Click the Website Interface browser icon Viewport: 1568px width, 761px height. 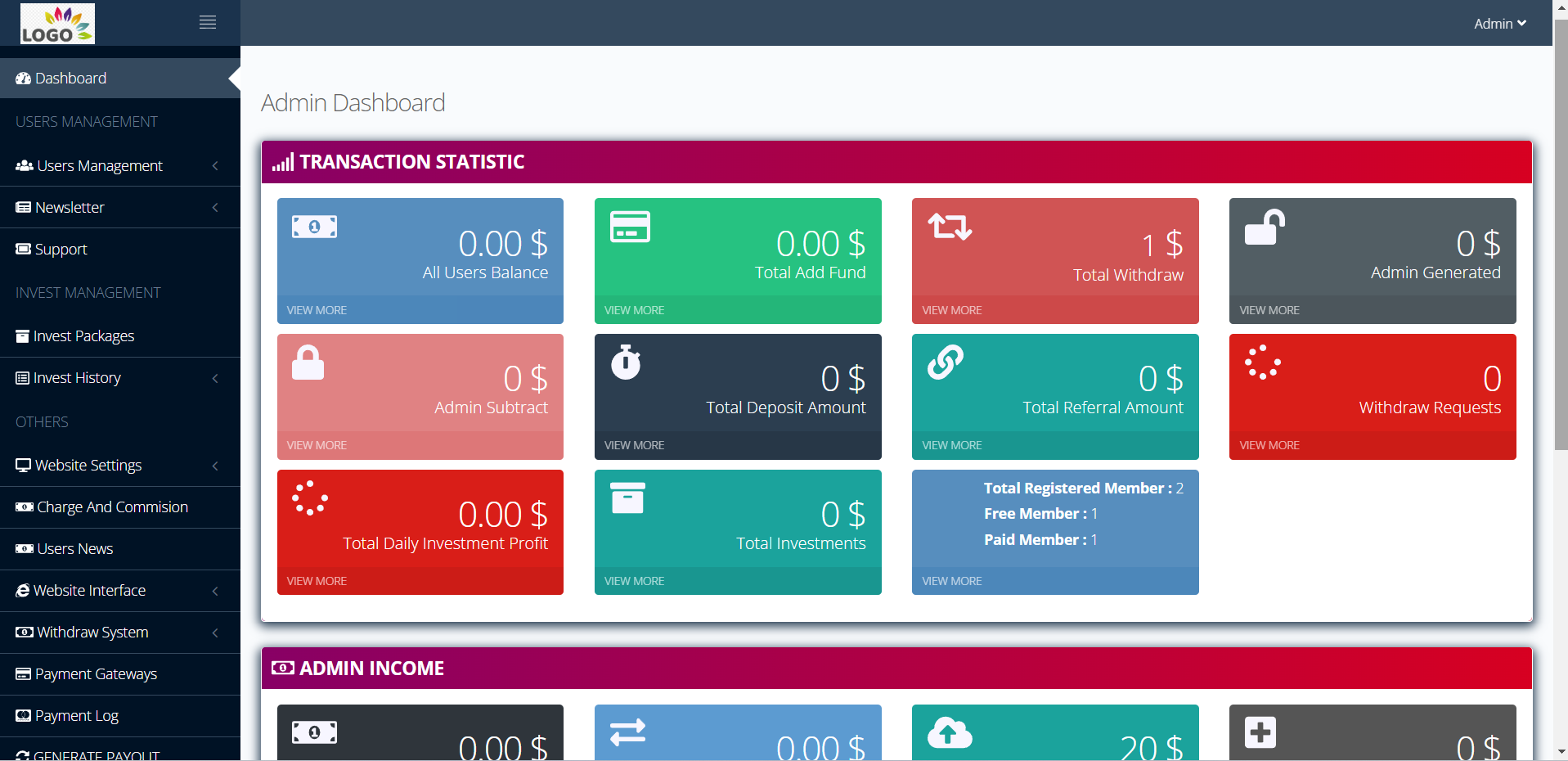pyautogui.click(x=23, y=591)
